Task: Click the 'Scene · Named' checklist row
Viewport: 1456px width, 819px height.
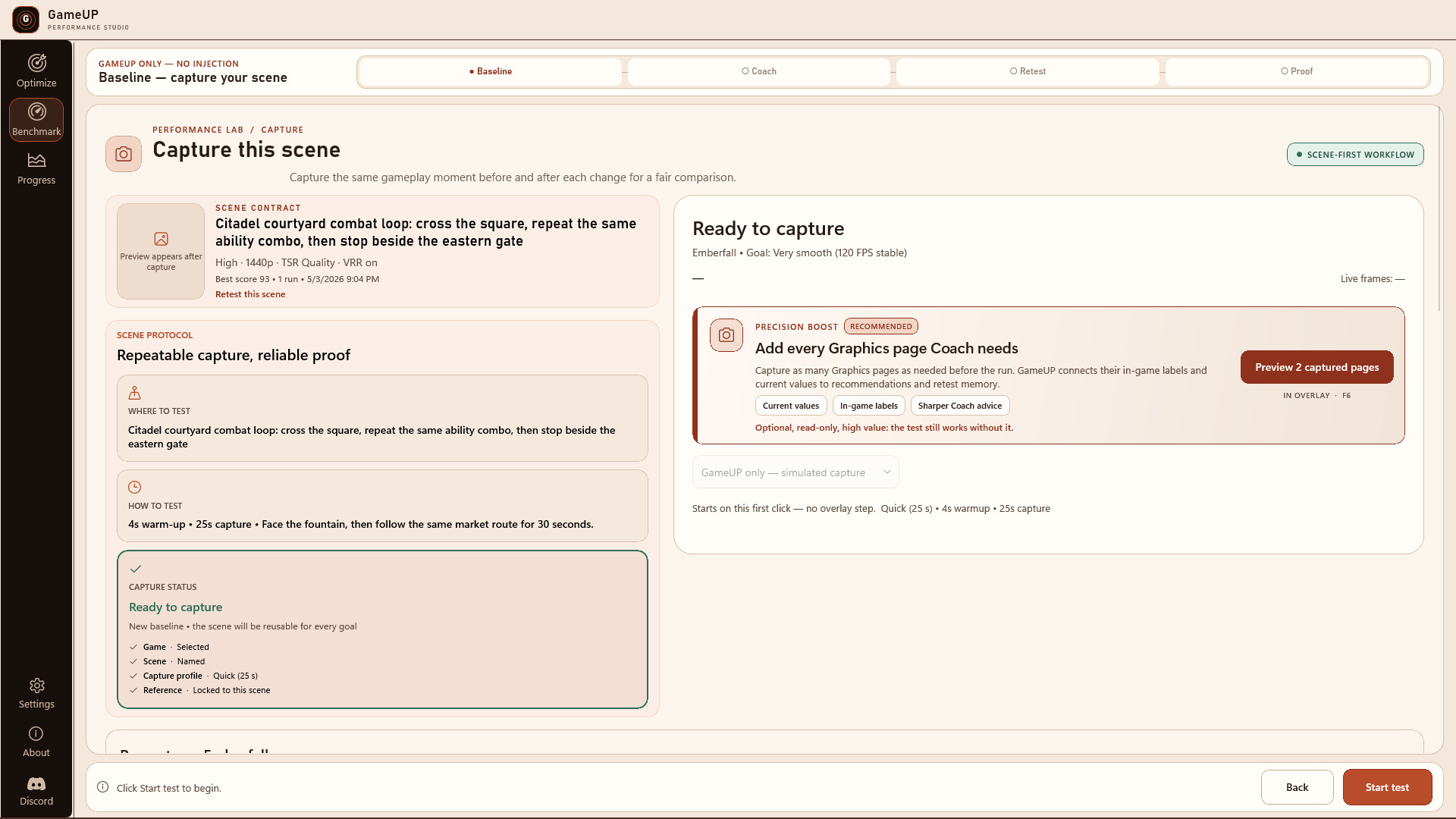Action: 167,661
